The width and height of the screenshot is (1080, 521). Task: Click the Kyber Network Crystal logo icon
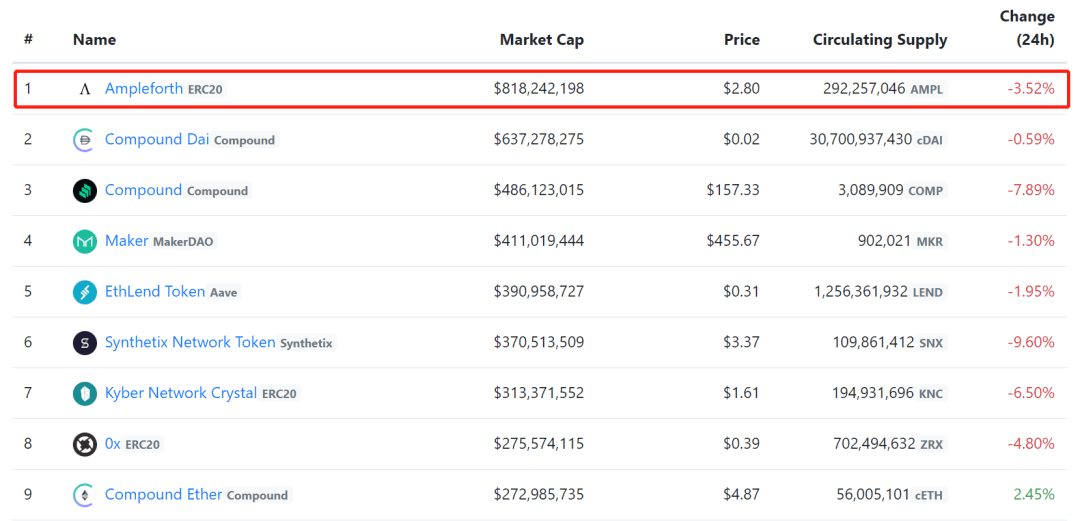point(85,394)
